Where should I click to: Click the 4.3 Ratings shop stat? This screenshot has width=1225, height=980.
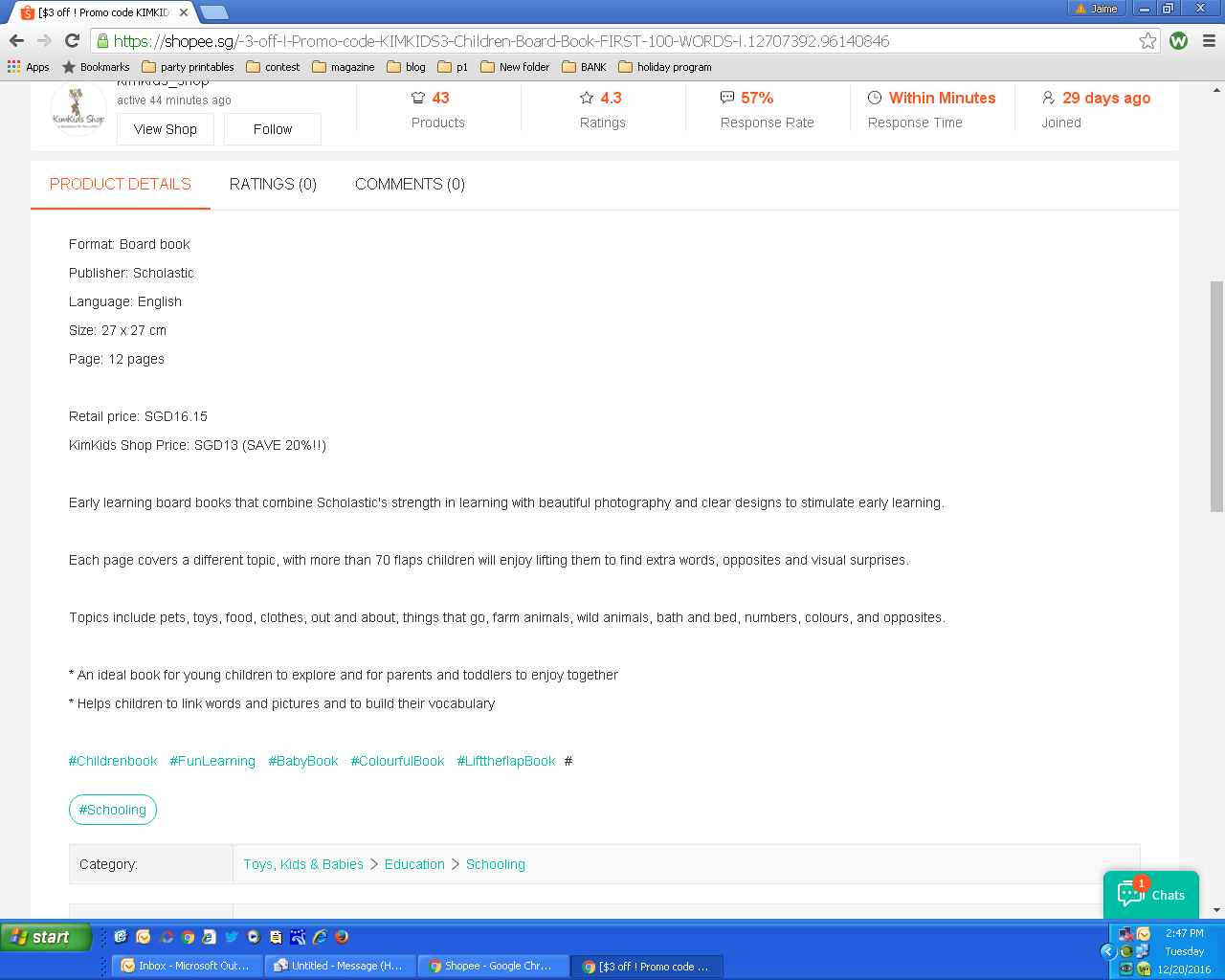tap(602, 109)
